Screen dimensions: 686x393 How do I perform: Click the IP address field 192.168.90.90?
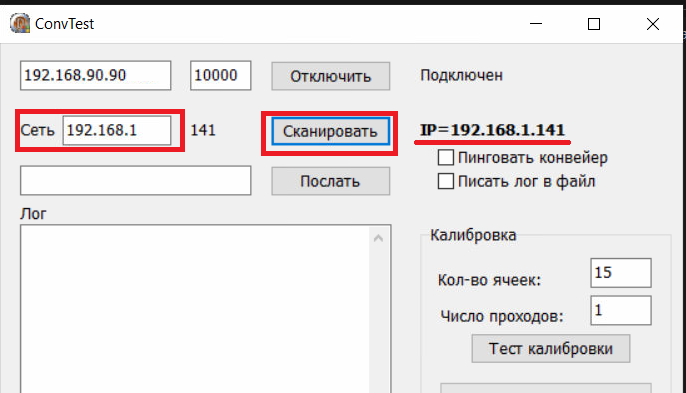95,76
